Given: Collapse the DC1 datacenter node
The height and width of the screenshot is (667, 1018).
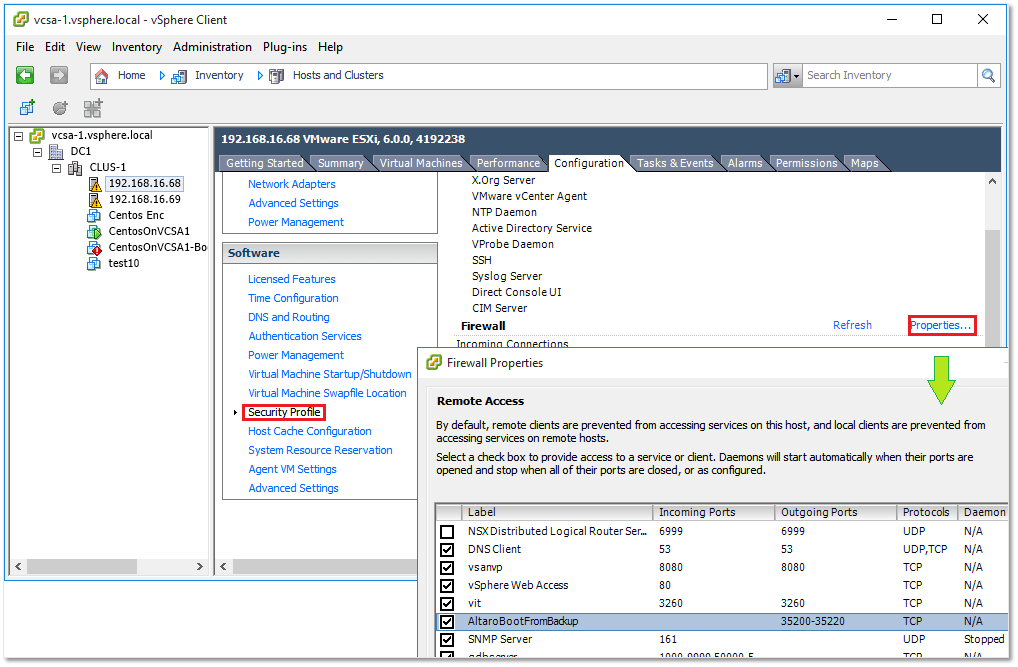Looking at the screenshot, I should [38, 152].
